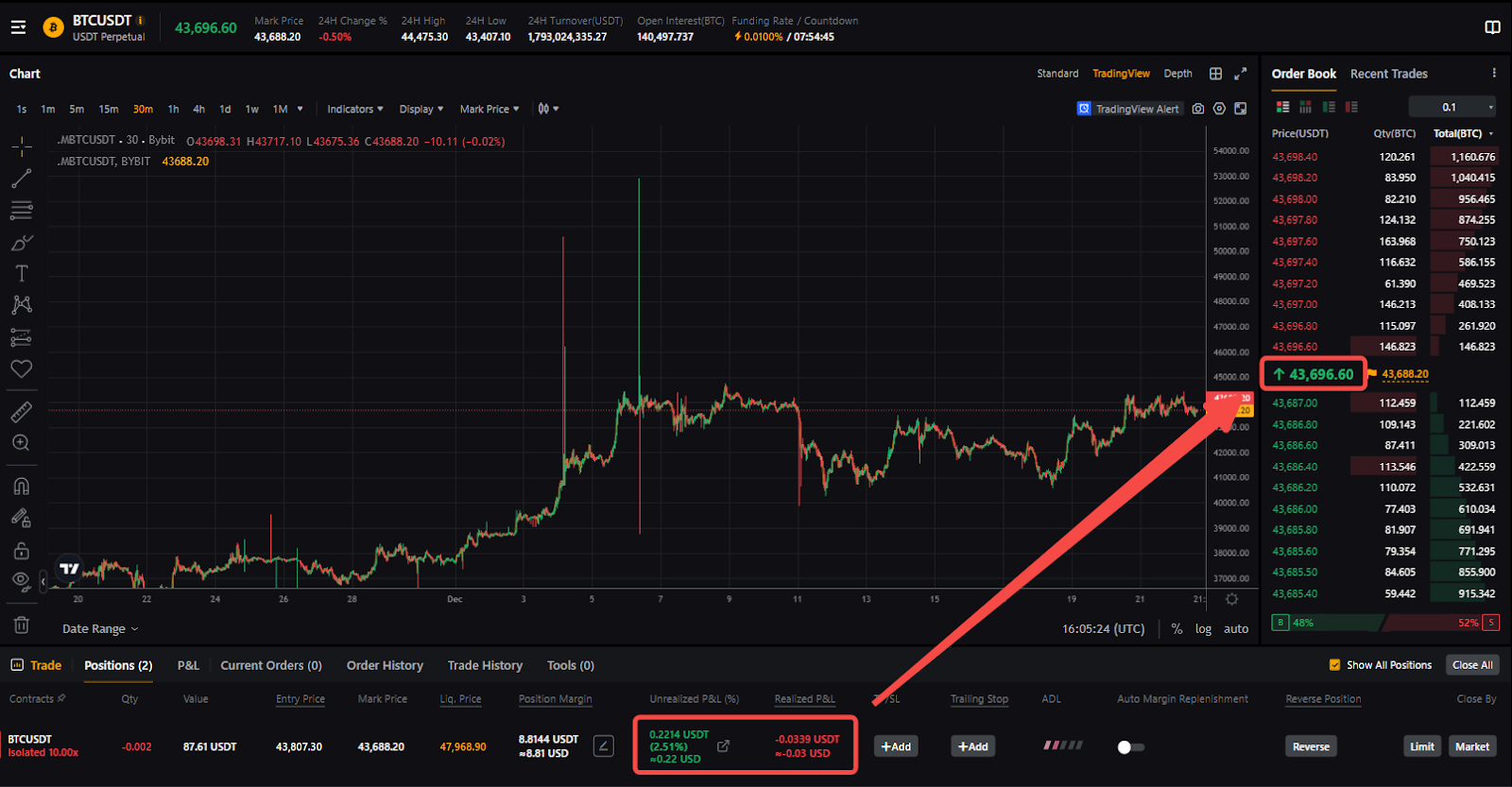Select the 1h timeframe interval
The image size is (1512, 787).
(173, 109)
